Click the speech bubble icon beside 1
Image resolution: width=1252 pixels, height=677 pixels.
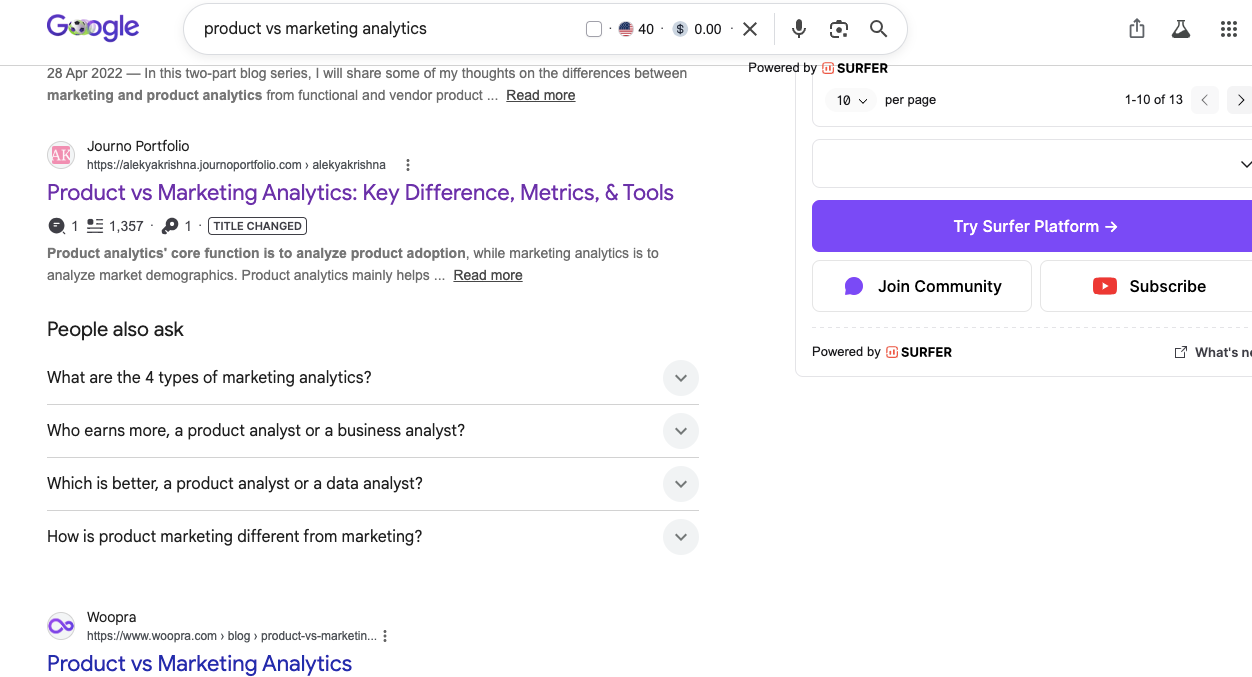(x=56, y=226)
